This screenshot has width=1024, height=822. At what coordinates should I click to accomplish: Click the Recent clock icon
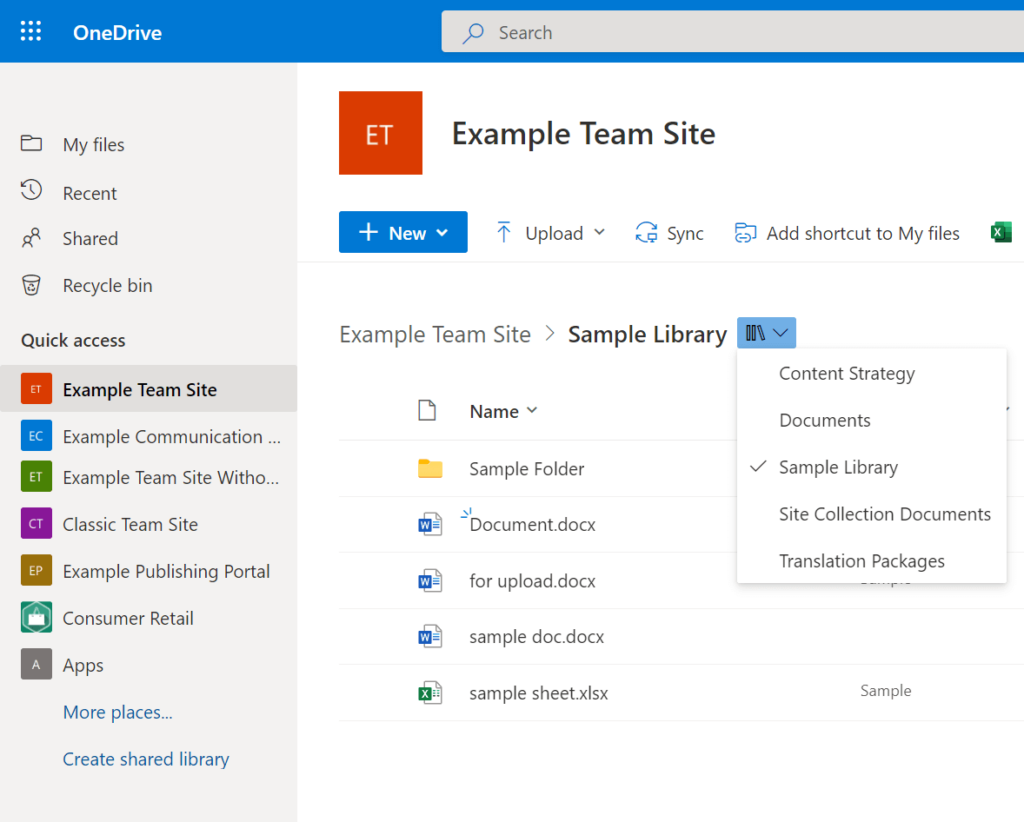coord(31,191)
